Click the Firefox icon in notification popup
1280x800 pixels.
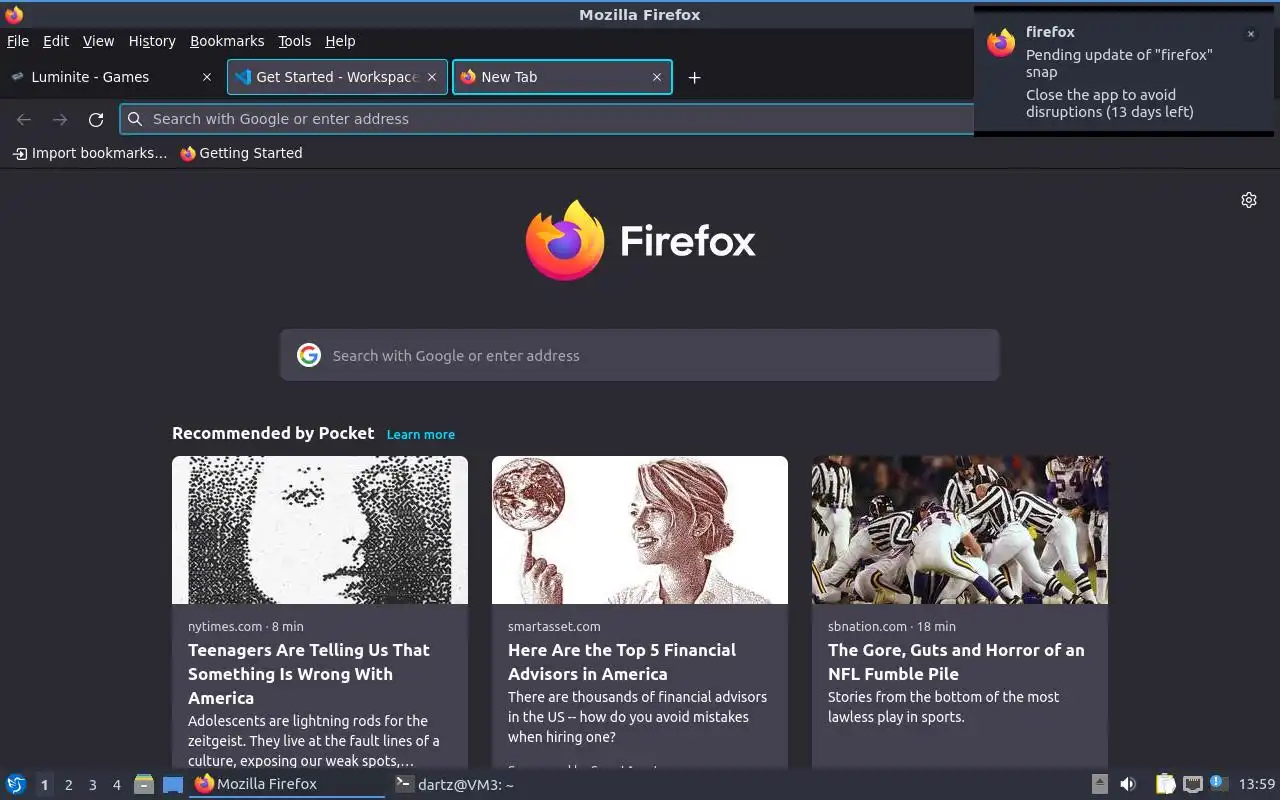(1001, 42)
